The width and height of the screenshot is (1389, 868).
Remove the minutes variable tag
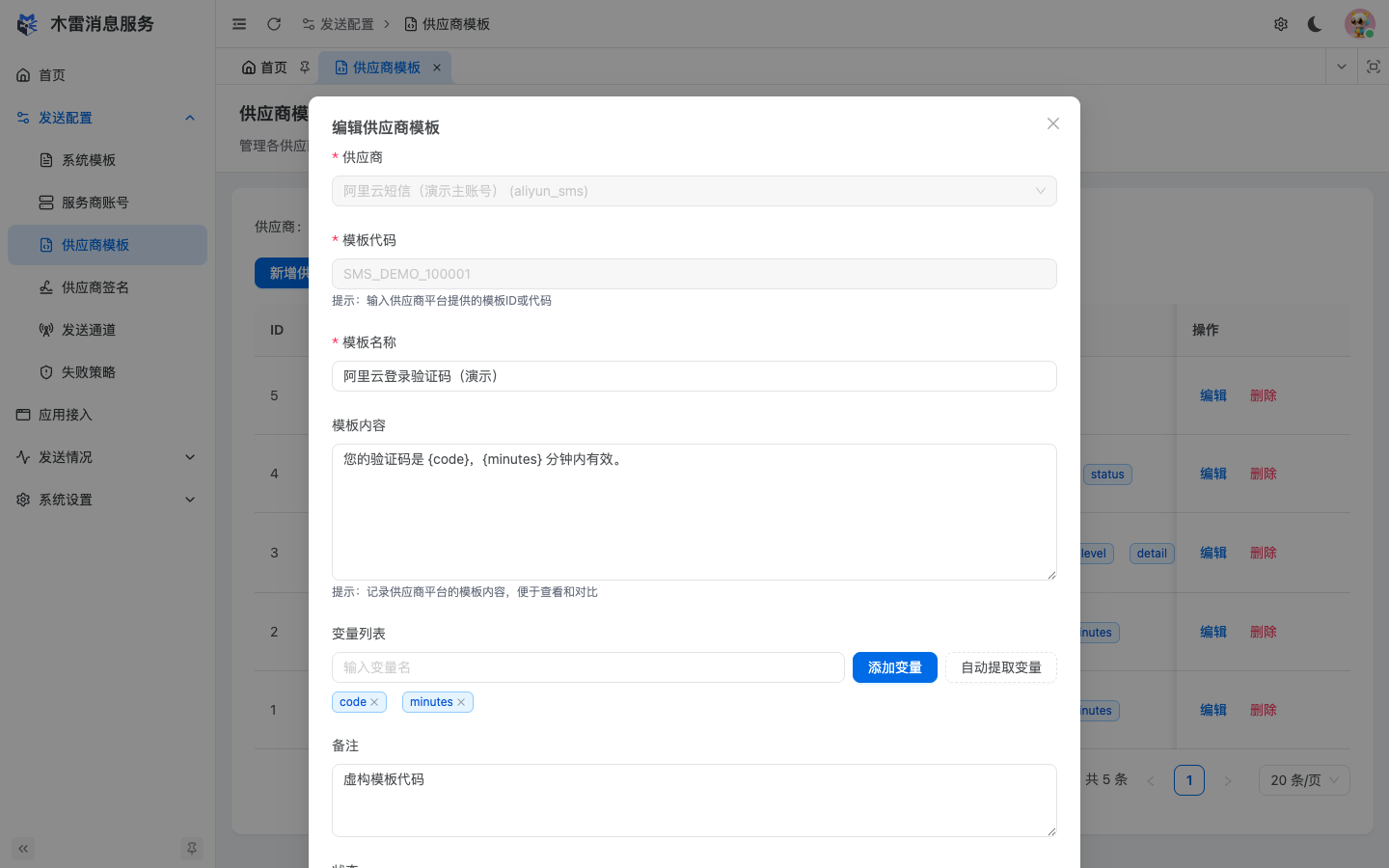pyautogui.click(x=461, y=702)
